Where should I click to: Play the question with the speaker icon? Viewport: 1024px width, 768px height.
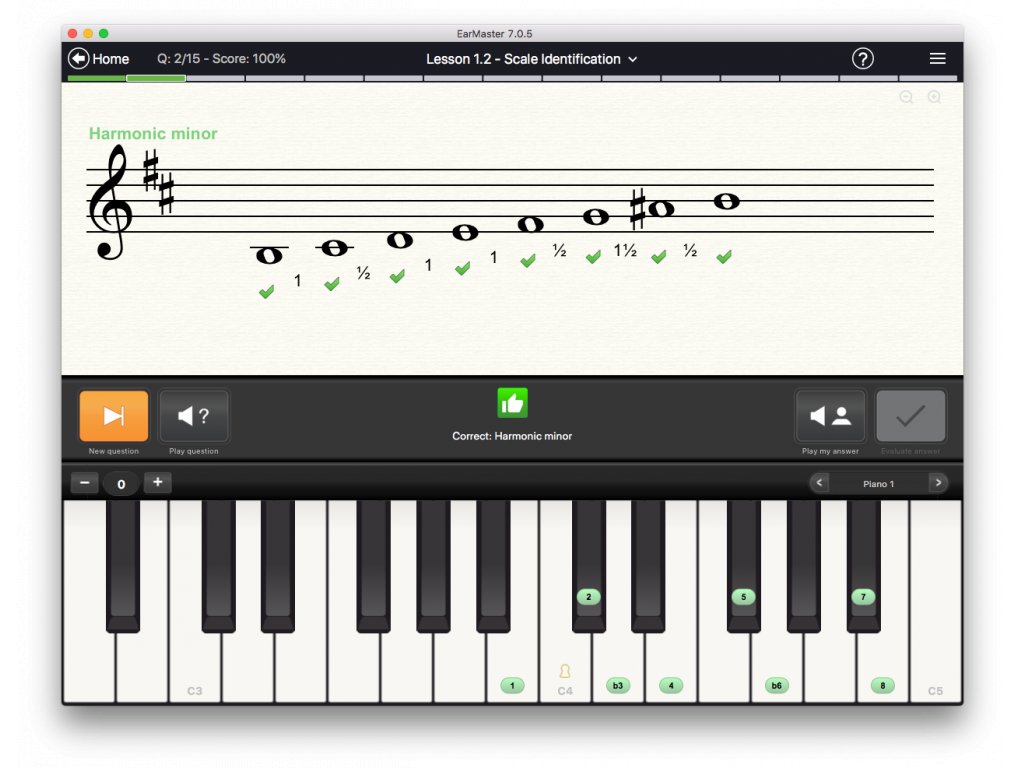pos(194,416)
